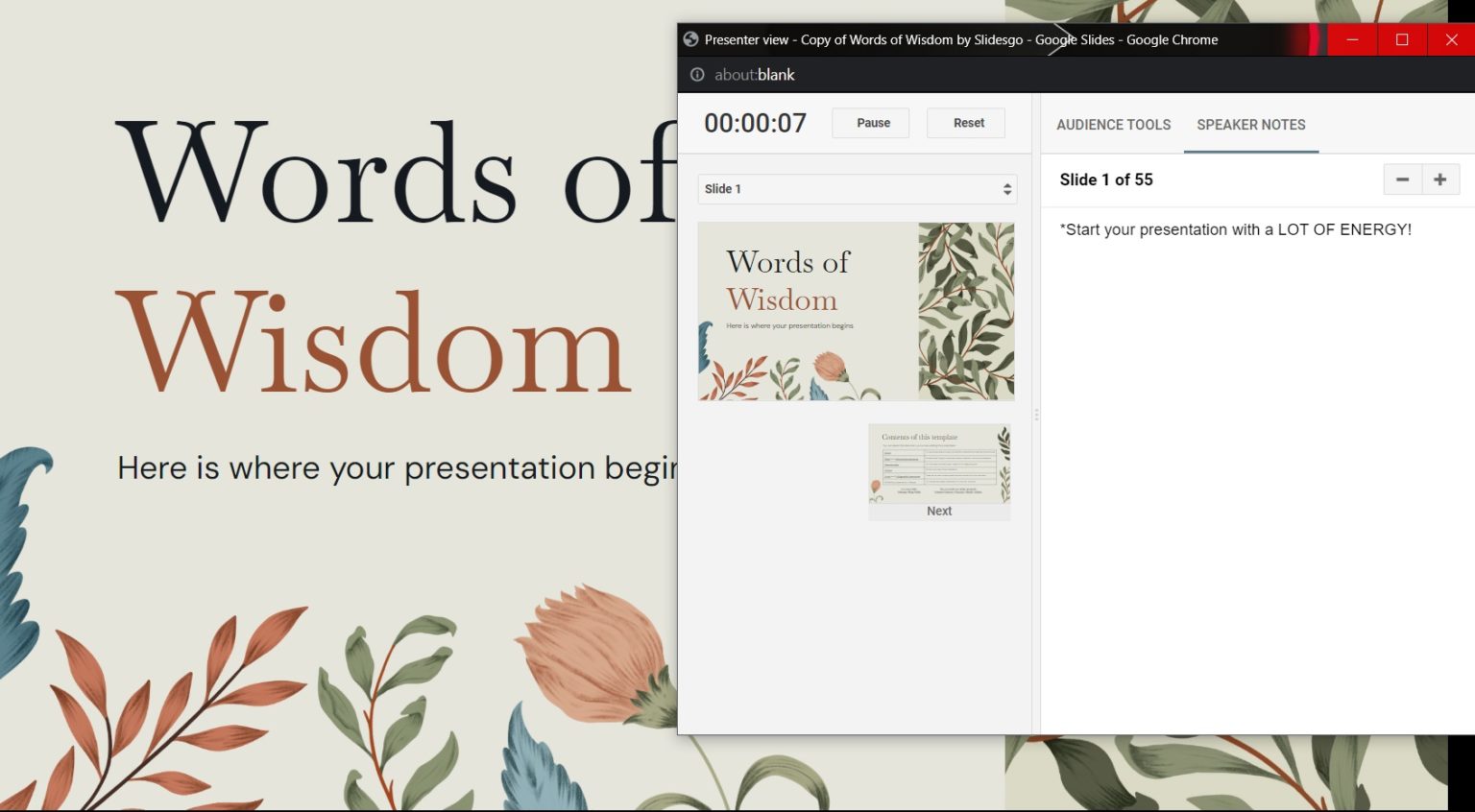The height and width of the screenshot is (812, 1475).
Task: Switch to the Audience Tools tab
Action: pos(1113,125)
